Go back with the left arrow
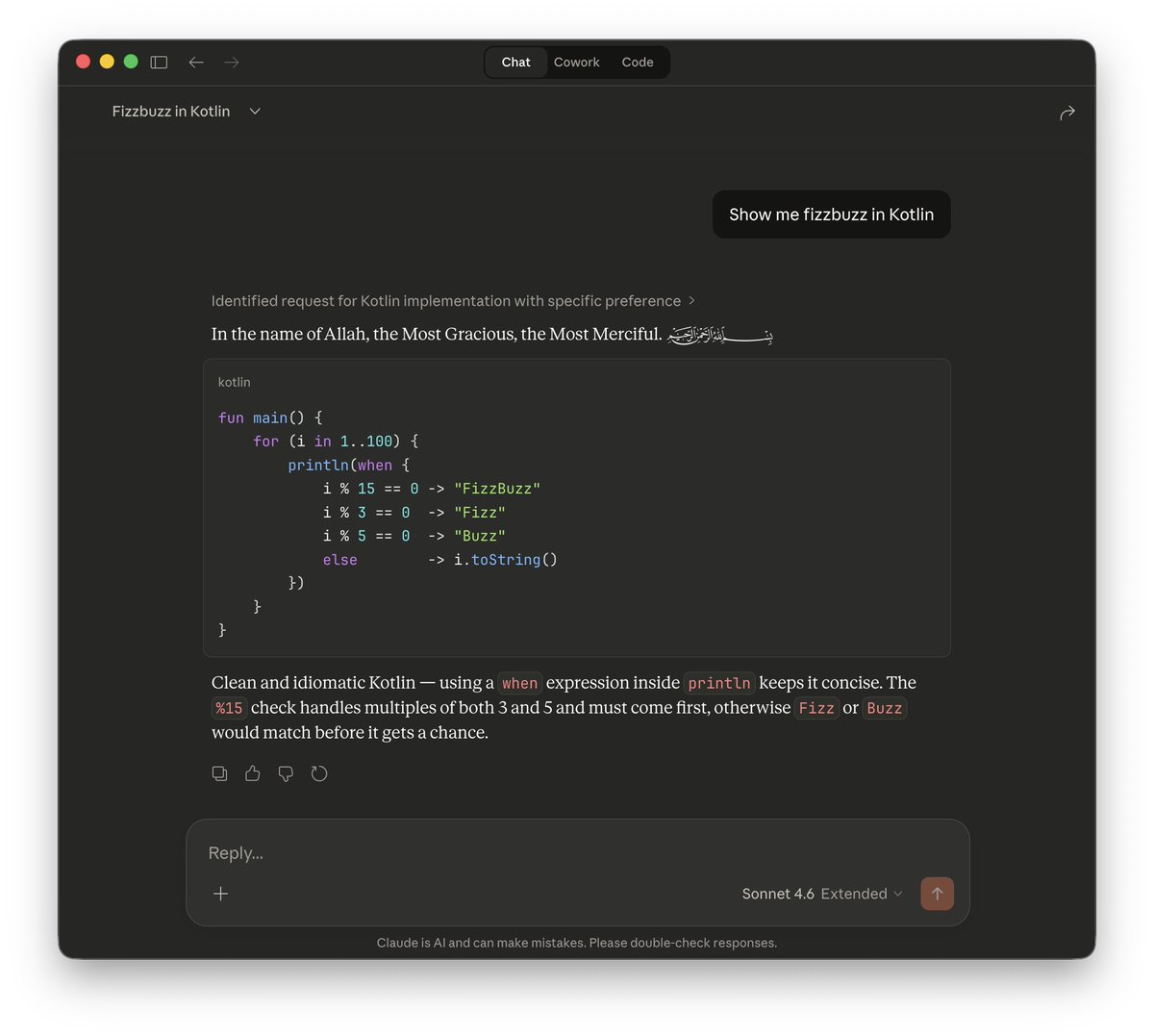 [x=196, y=62]
